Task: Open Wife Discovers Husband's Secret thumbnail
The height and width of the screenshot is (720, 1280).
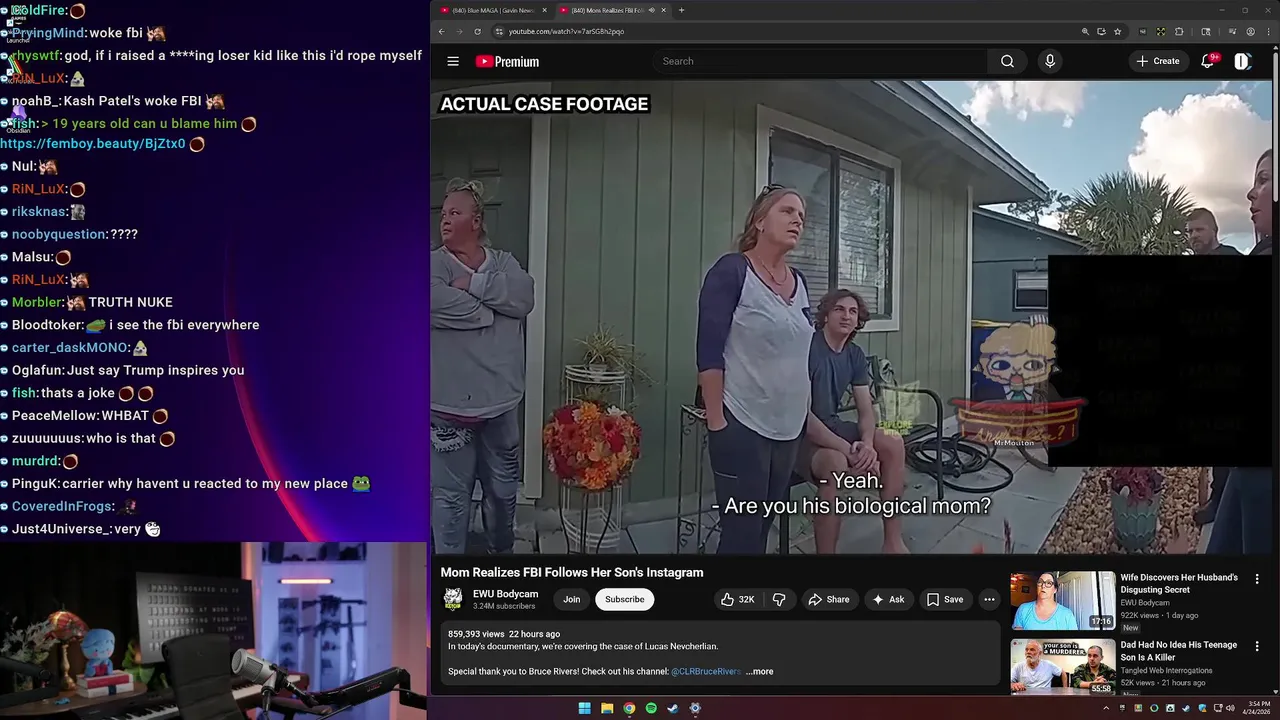Action: (1062, 601)
